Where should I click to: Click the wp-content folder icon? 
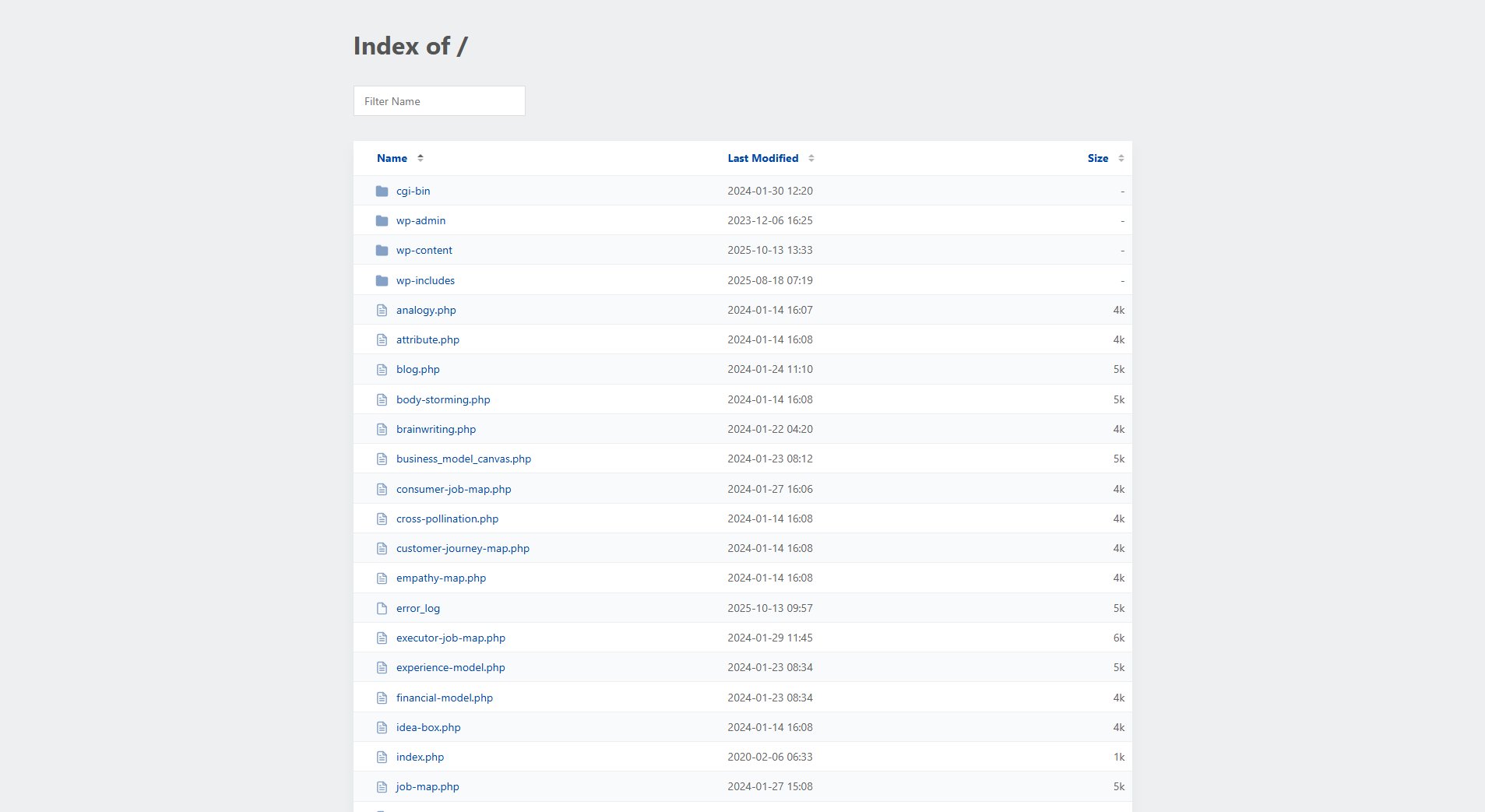382,250
